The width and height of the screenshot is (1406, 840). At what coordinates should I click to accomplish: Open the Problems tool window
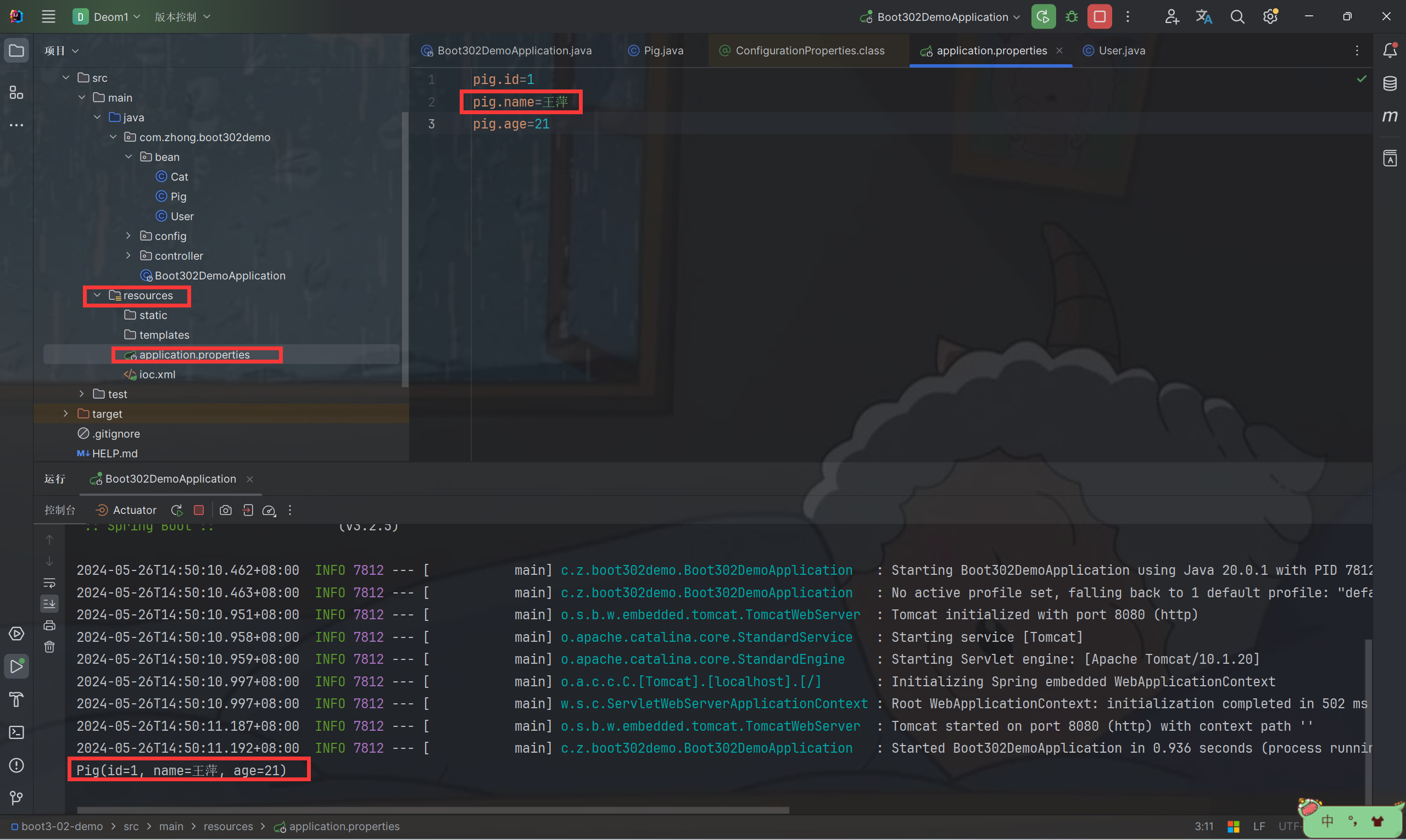pyautogui.click(x=16, y=765)
